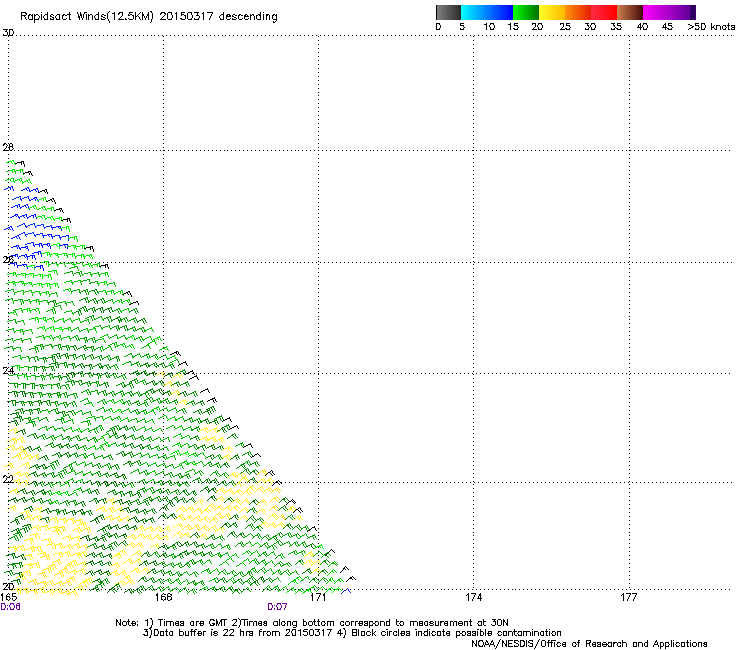Image resolution: width=740 pixels, height=650 pixels.
Task: Click the longitude label '171'
Action: point(318,597)
